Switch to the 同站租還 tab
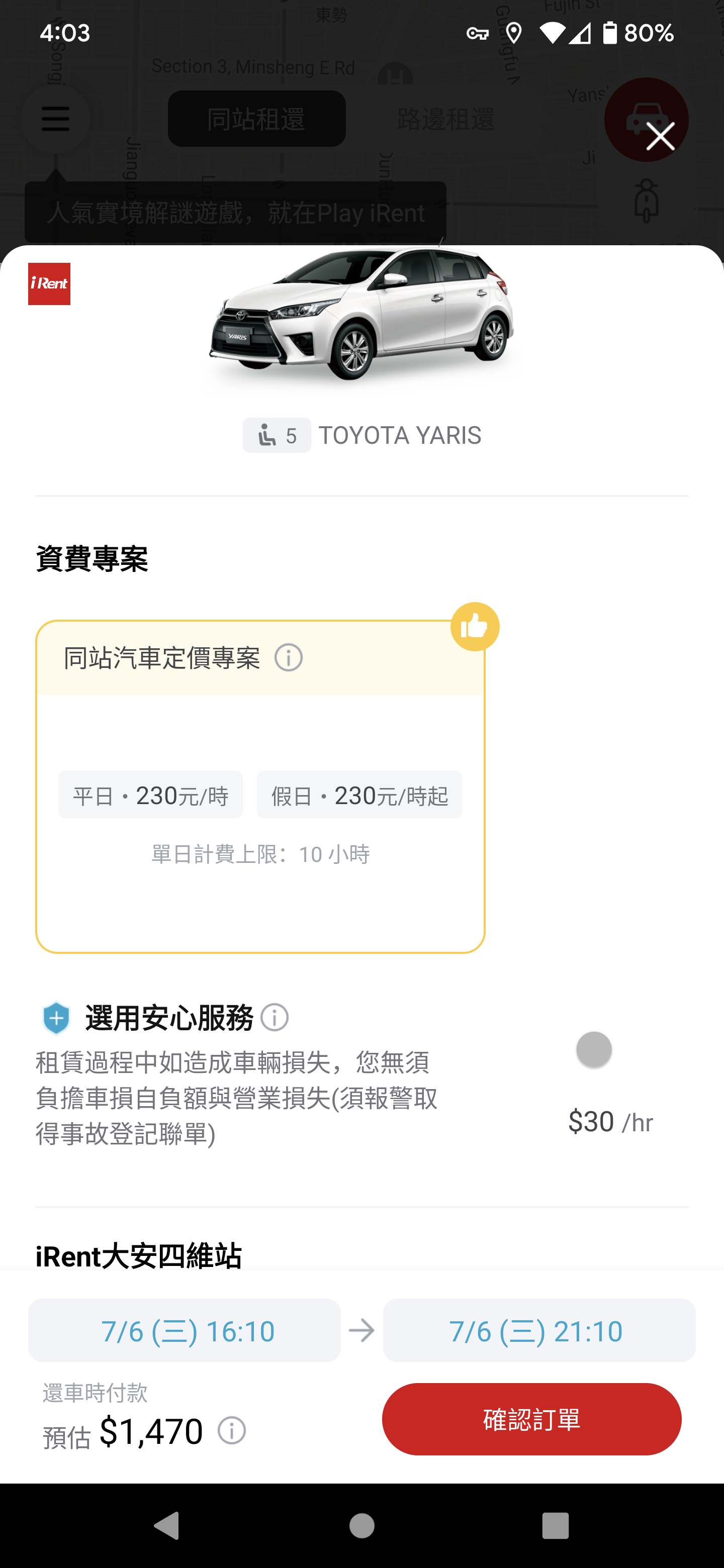This screenshot has width=724, height=1568. [x=256, y=119]
